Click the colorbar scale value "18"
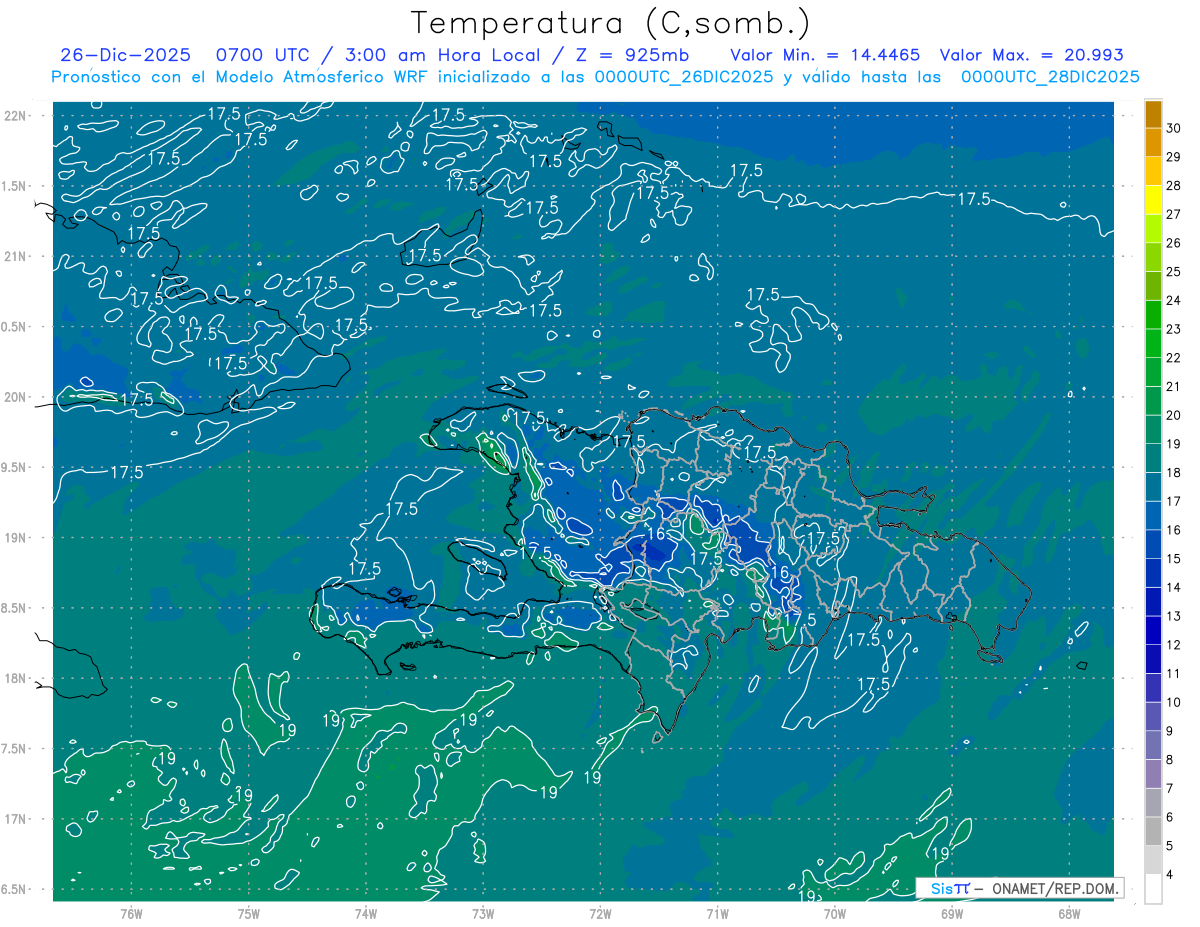The height and width of the screenshot is (927, 1200). click(x=1174, y=473)
